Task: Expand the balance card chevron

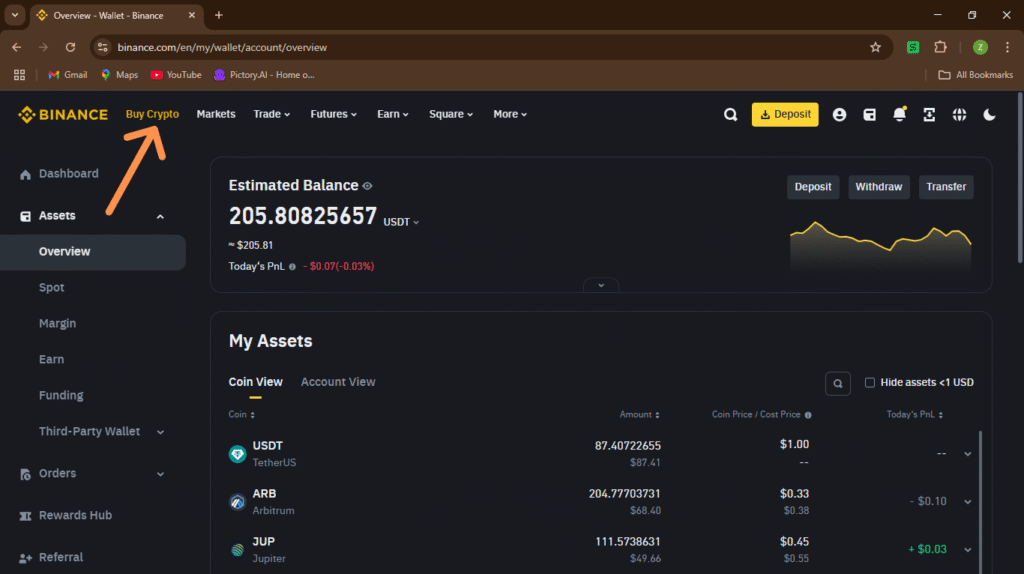Action: point(601,285)
